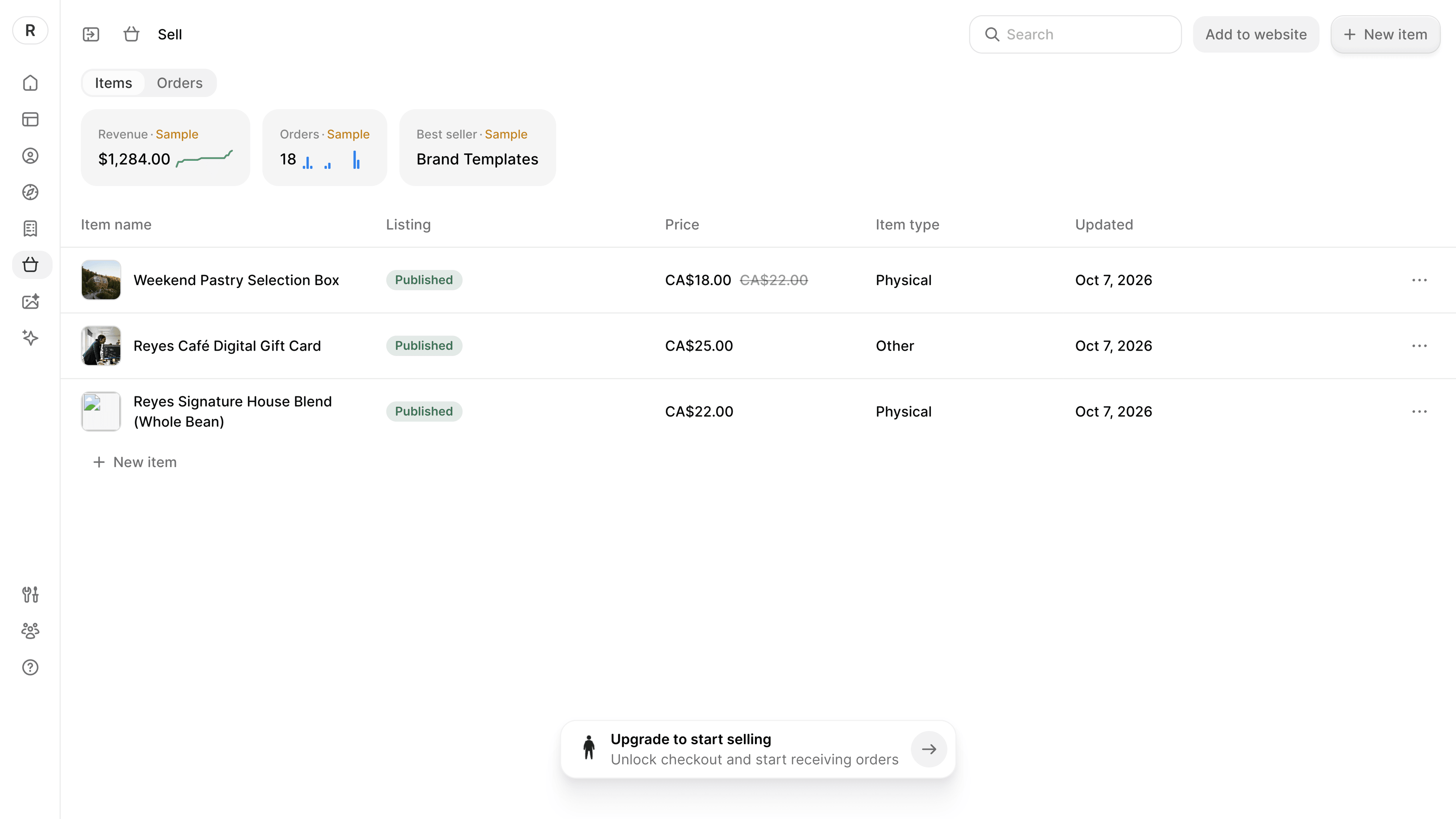Click the Price column header
1456x819 pixels.
tap(682, 225)
